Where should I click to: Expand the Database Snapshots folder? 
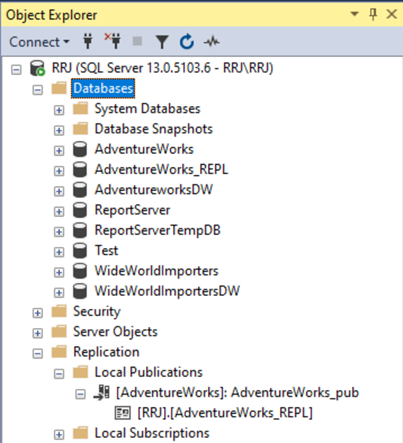[59, 130]
